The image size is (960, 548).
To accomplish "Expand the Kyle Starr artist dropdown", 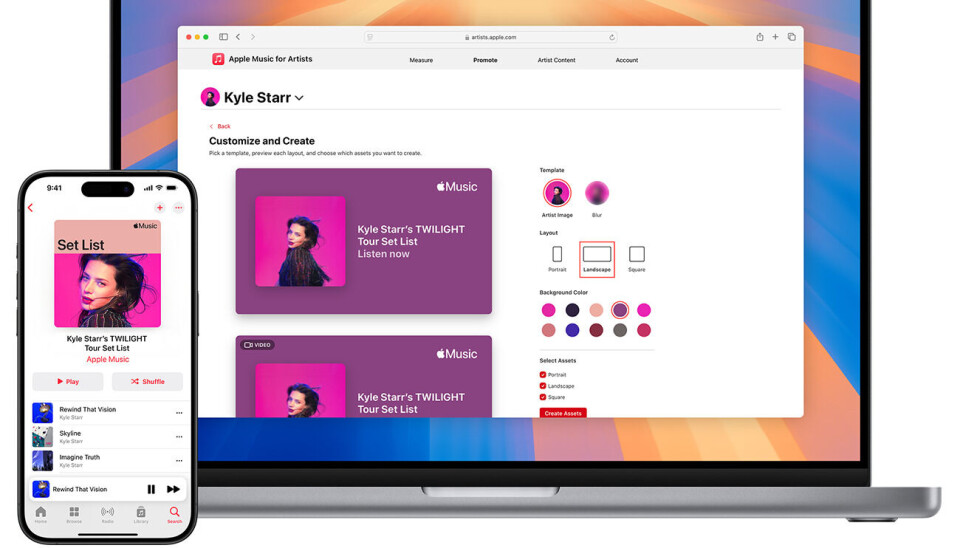I will coord(299,98).
